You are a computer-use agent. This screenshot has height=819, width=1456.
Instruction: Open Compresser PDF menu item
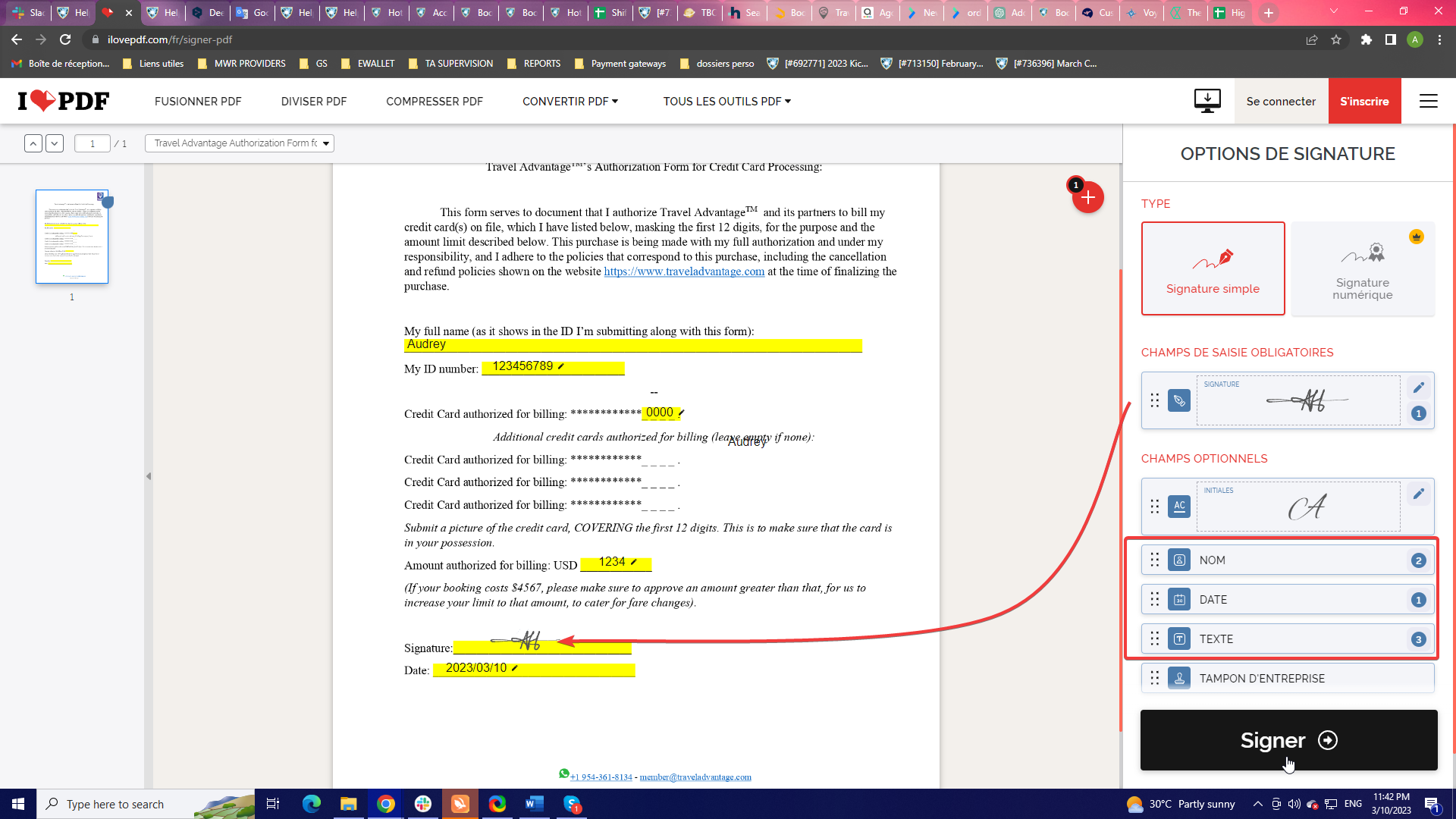coord(434,101)
